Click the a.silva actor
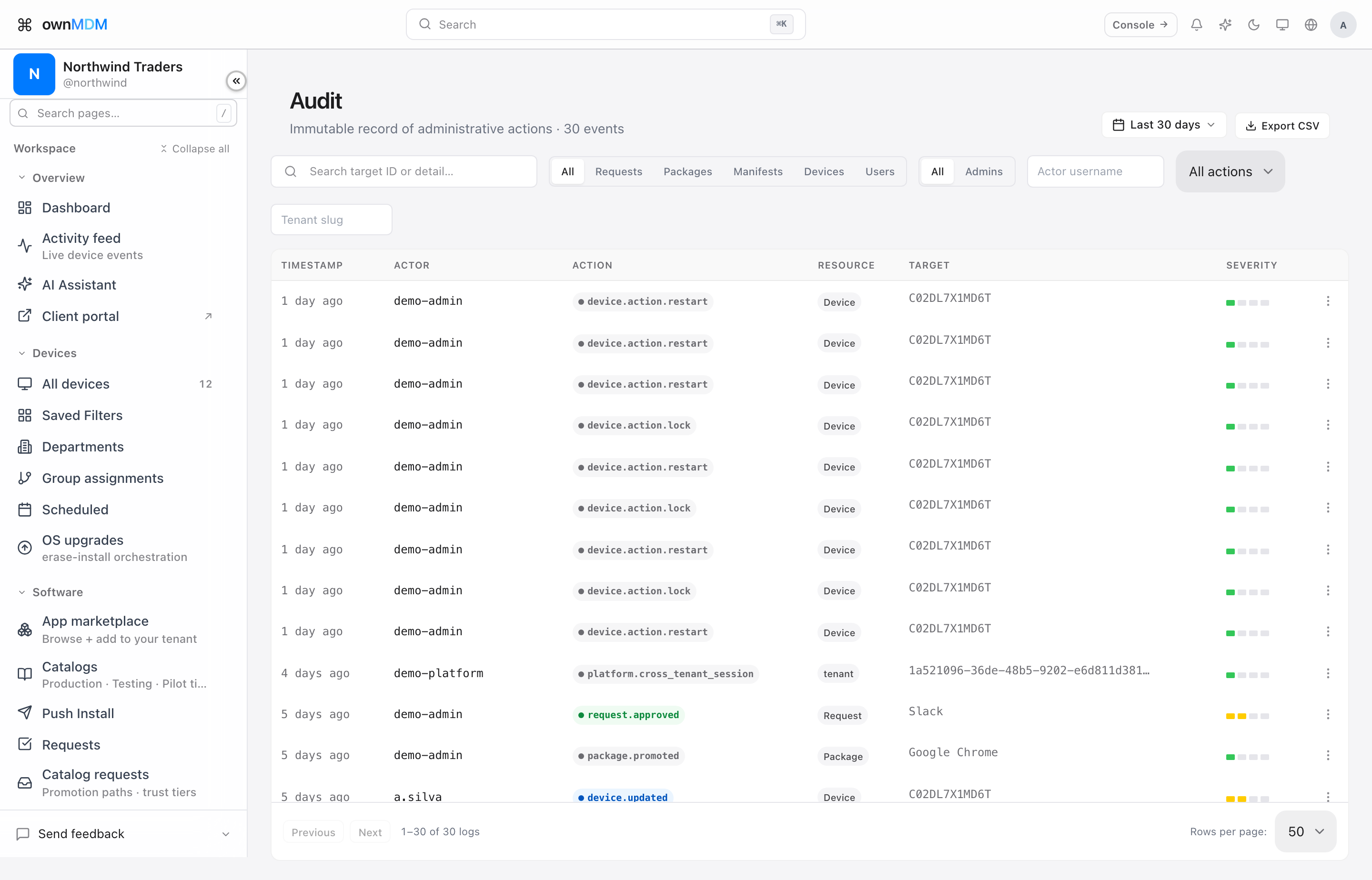 (418, 797)
